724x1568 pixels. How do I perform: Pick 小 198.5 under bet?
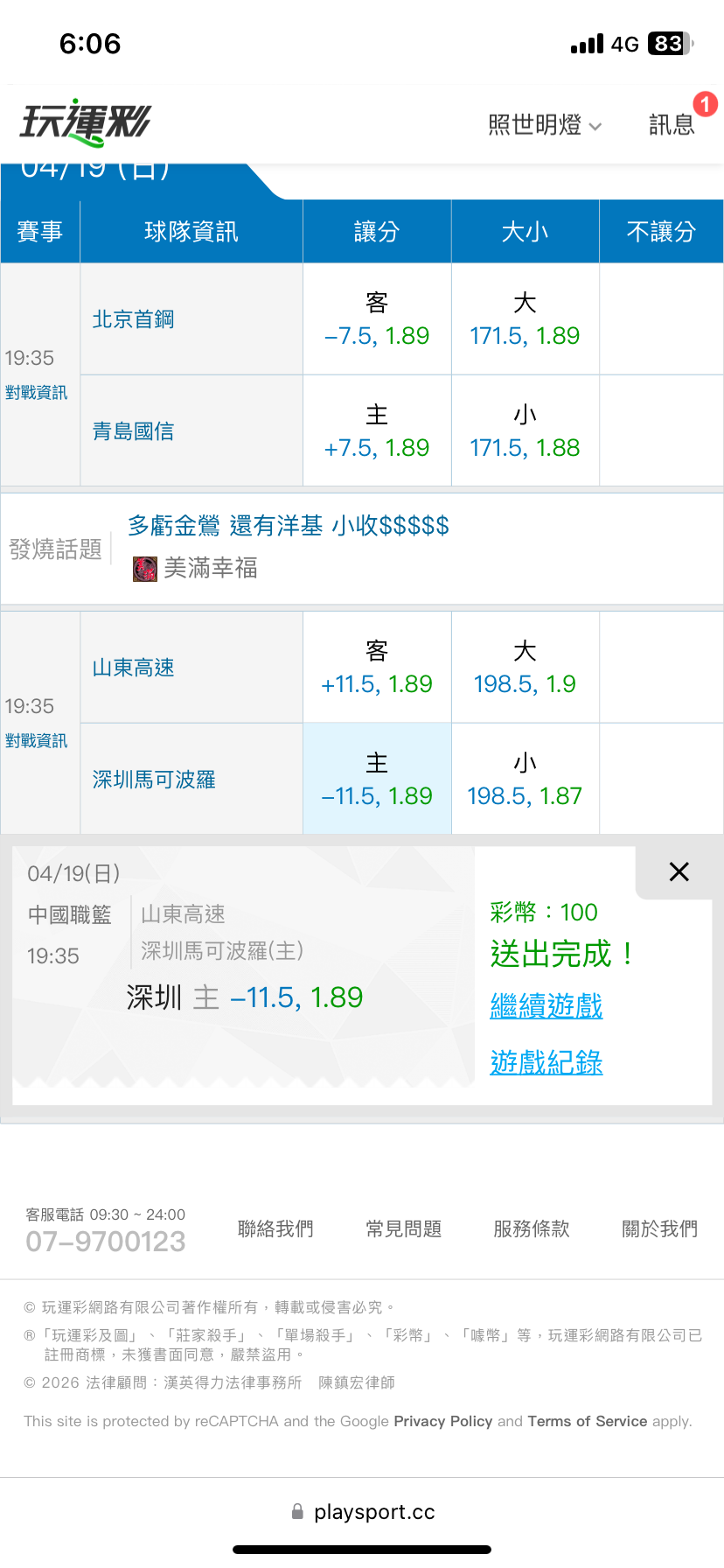coord(525,780)
